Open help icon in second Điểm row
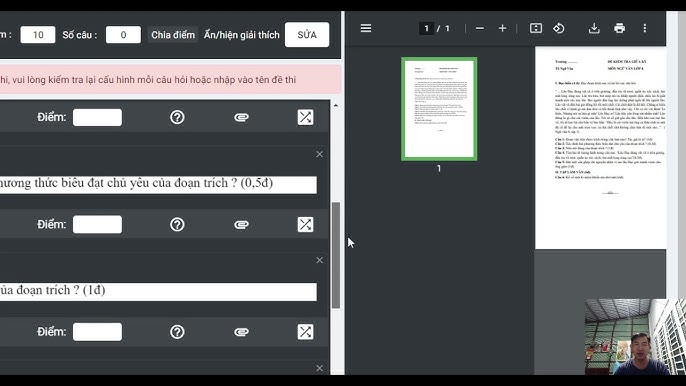 [x=177, y=225]
